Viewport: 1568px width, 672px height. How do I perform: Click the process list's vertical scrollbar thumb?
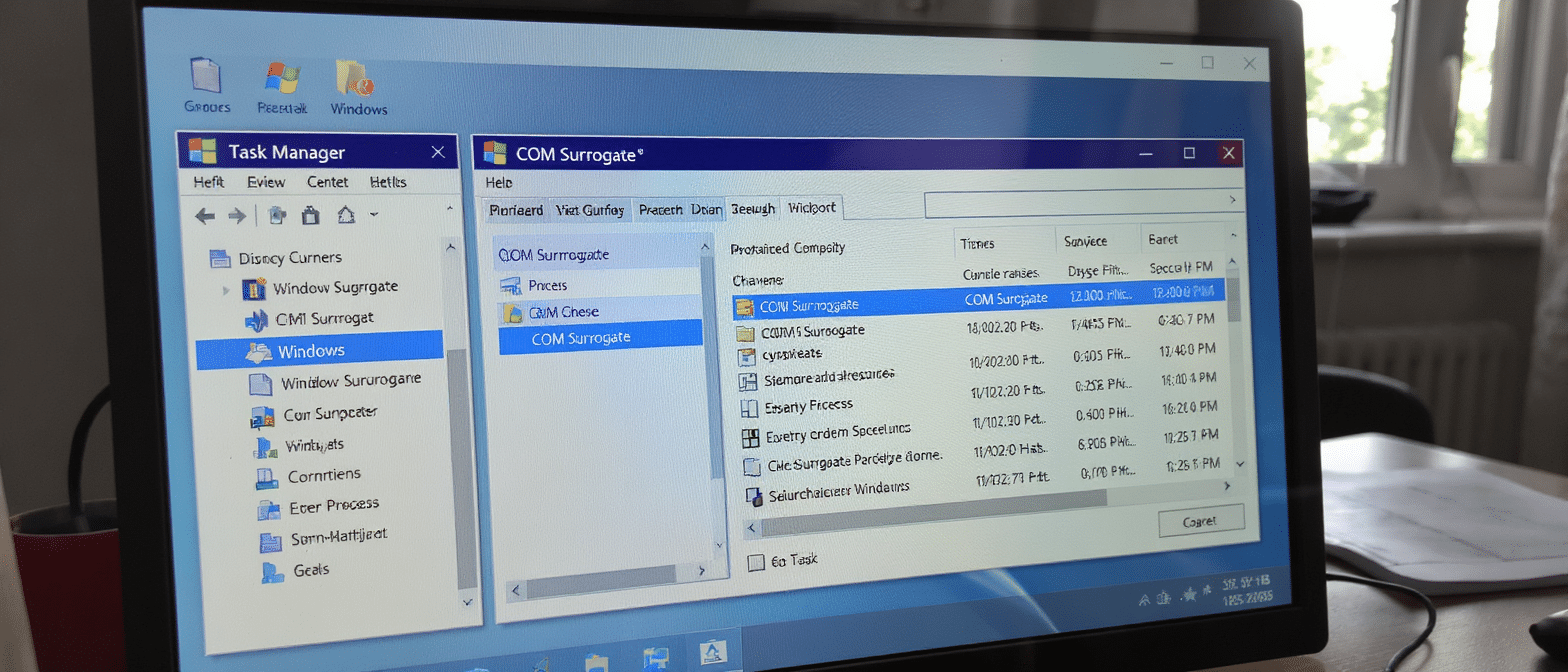[1233, 300]
